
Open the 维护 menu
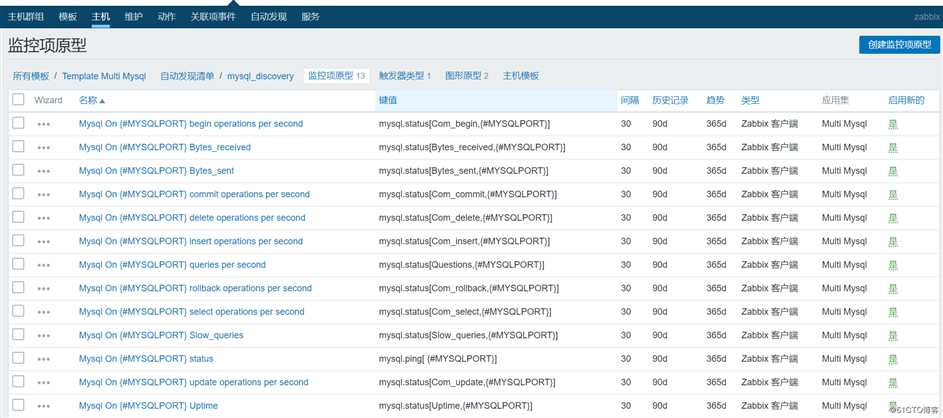[134, 17]
